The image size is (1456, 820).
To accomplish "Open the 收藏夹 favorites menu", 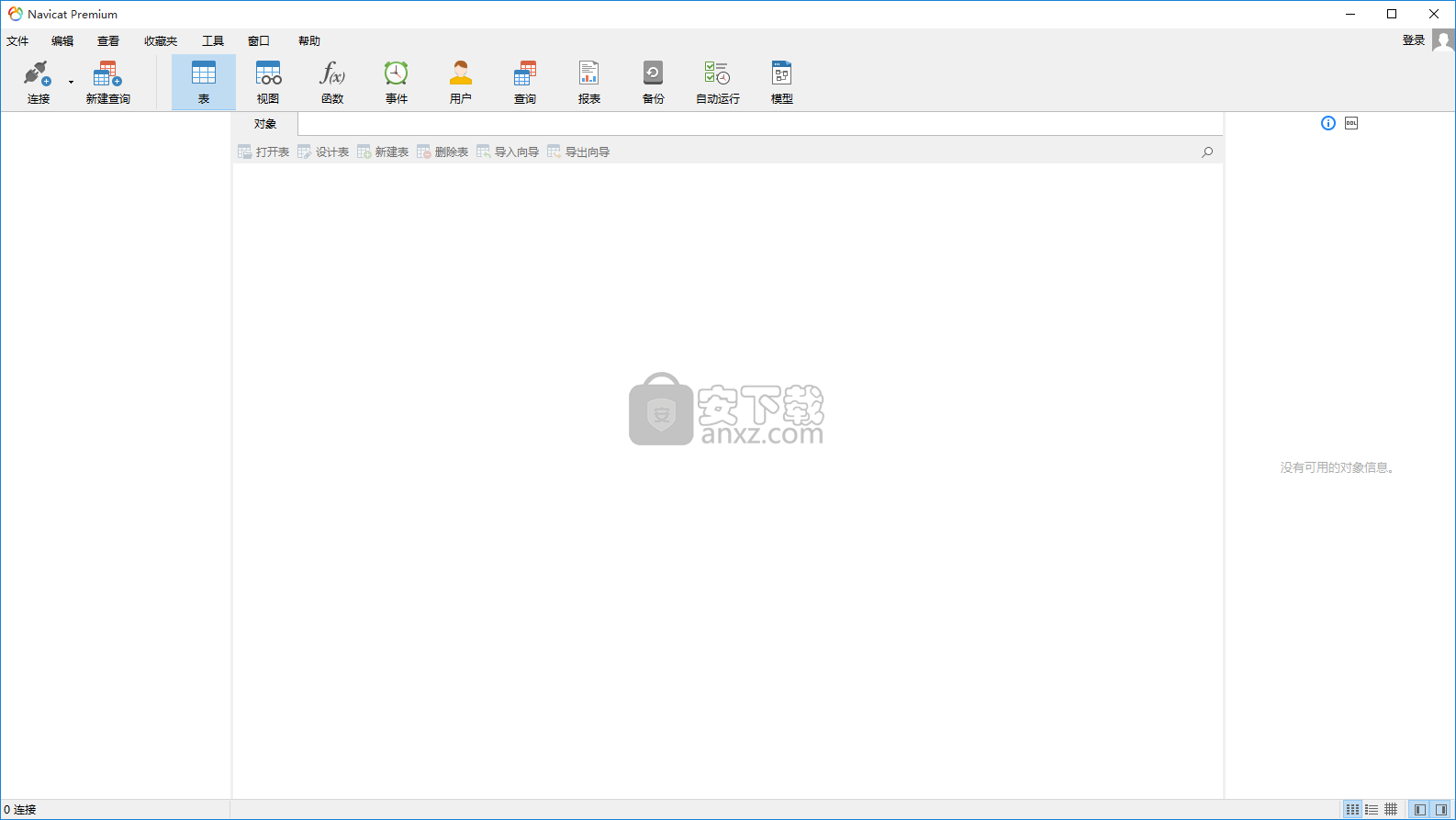I will pos(161,41).
